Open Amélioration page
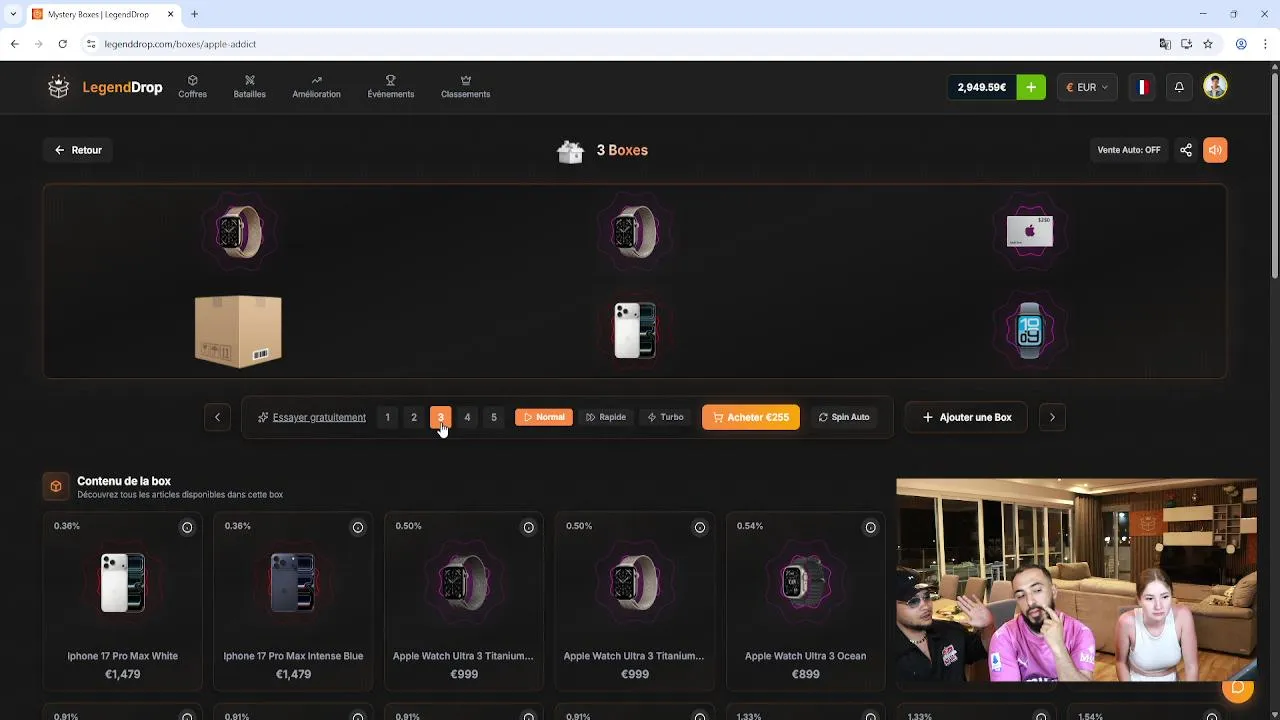 click(316, 87)
